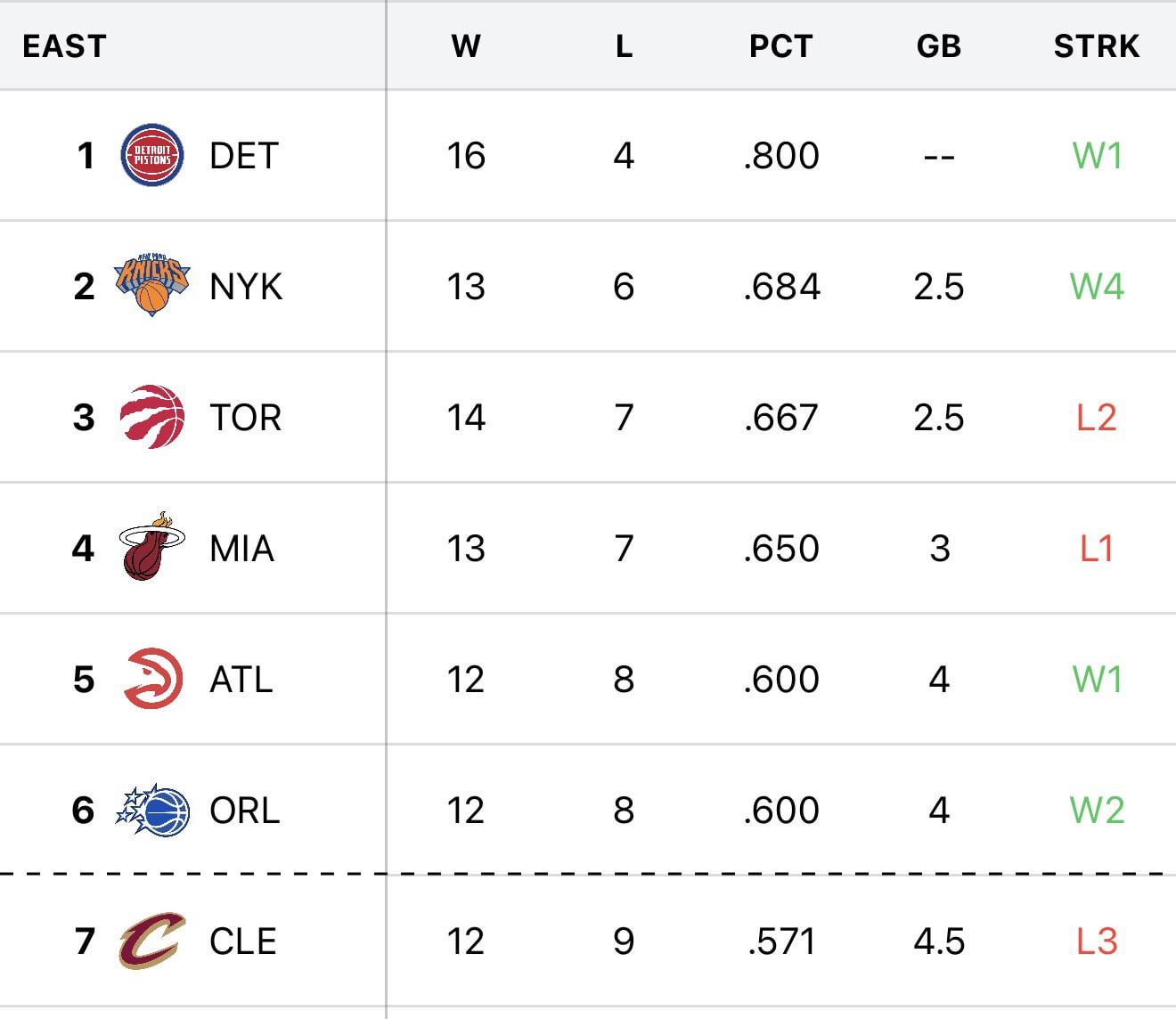The height and width of the screenshot is (1019, 1176).
Task: Open the Cleveland Cavaliers logo
Action: 151,941
